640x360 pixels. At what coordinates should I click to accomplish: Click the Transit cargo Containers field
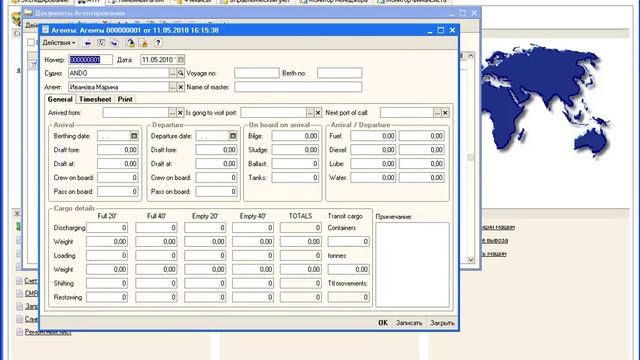click(349, 242)
